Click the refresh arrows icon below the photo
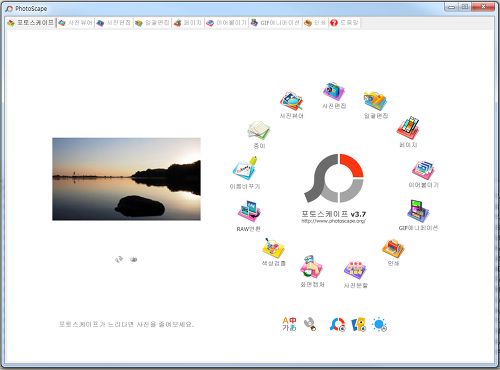This screenshot has height=370, width=500. pos(119,259)
